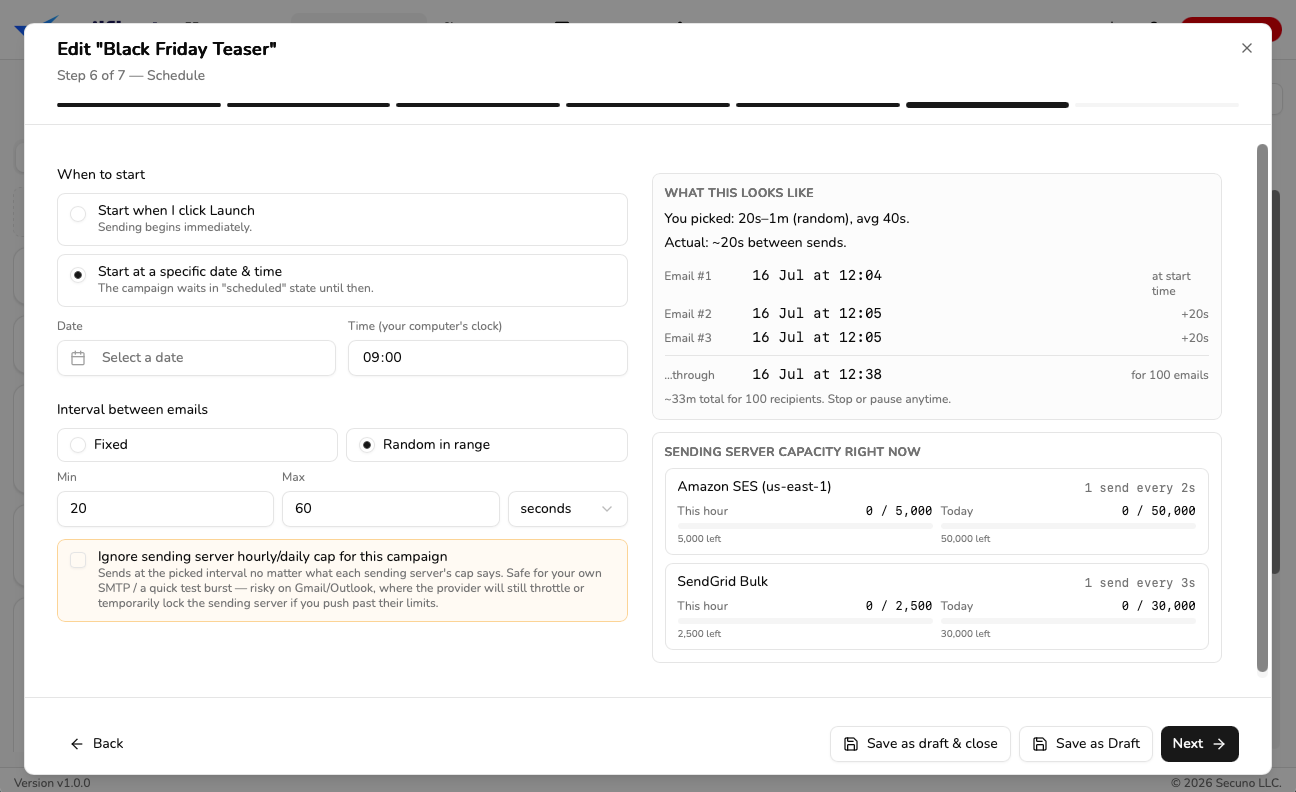Enable Ignore sending server cap checkbox

pos(78,560)
